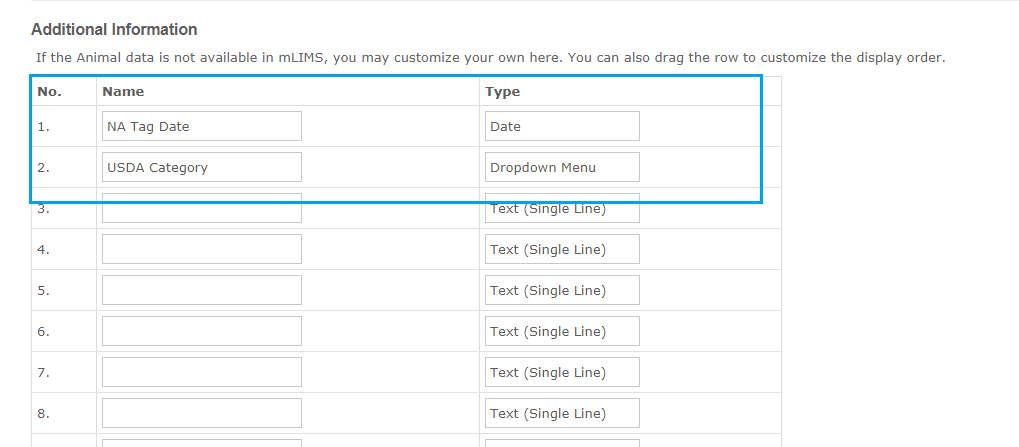
Task: Select the Type column header
Action: [x=502, y=92]
